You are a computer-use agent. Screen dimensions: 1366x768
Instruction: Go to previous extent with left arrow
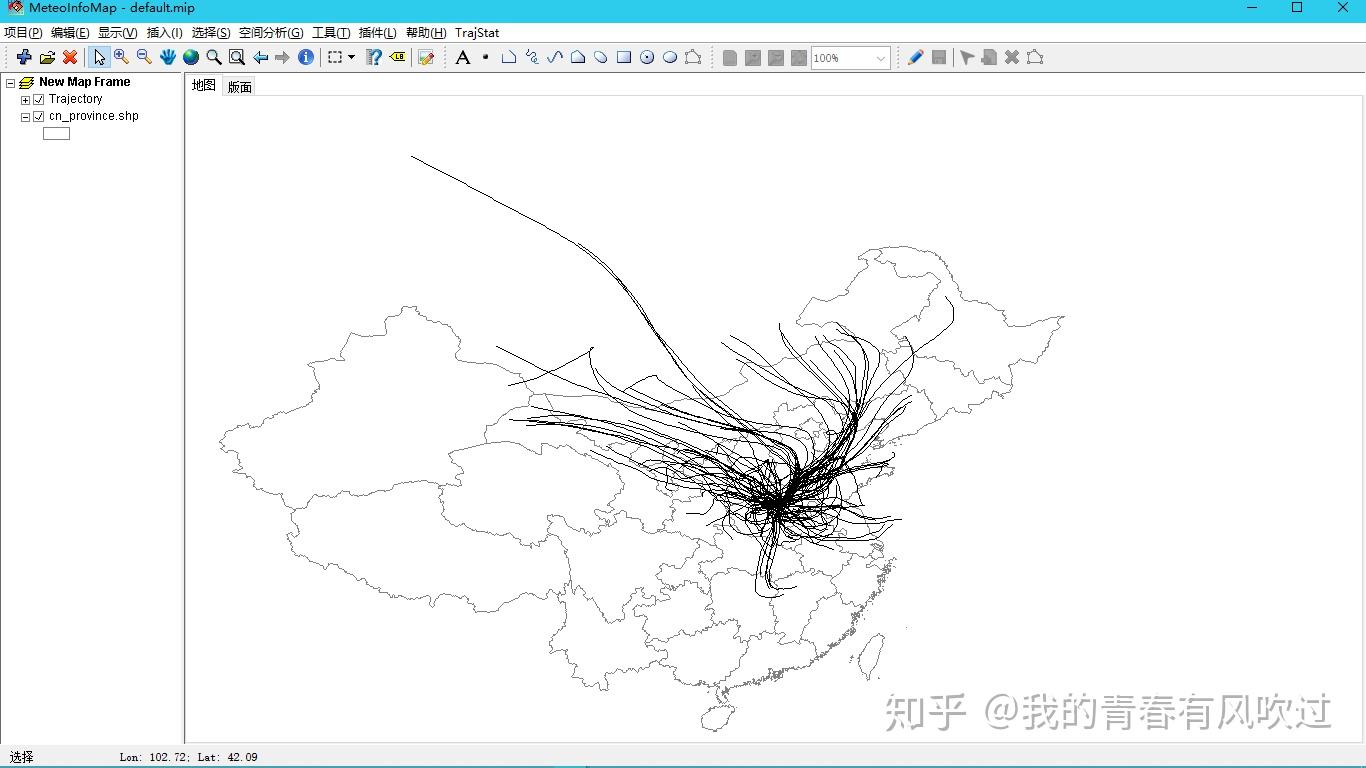(x=260, y=58)
